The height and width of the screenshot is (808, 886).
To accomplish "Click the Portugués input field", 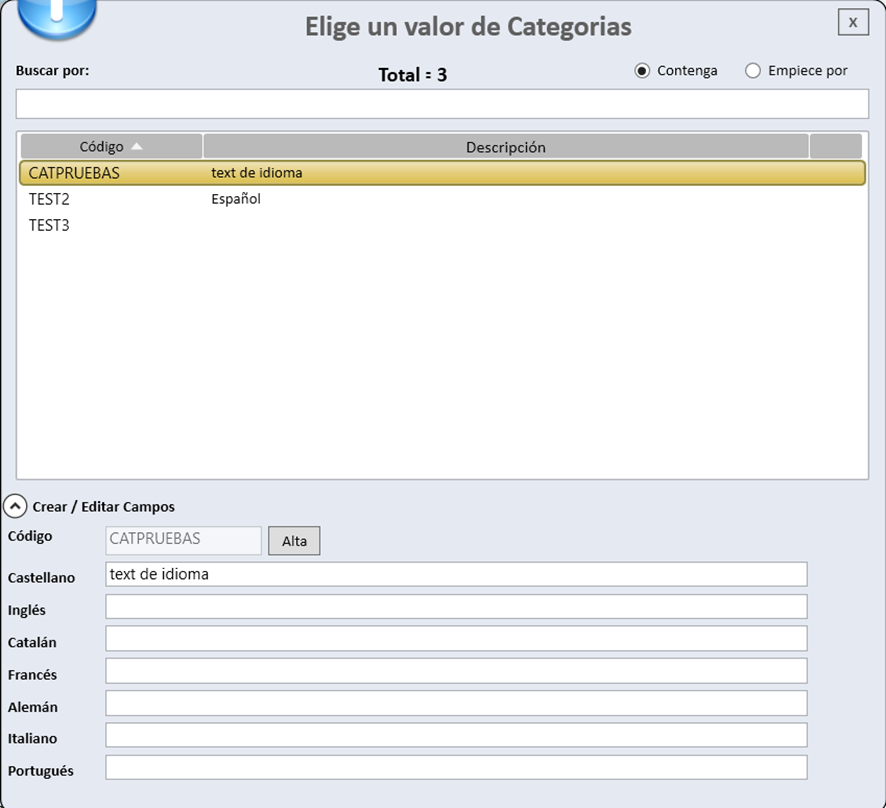I will pos(455,768).
